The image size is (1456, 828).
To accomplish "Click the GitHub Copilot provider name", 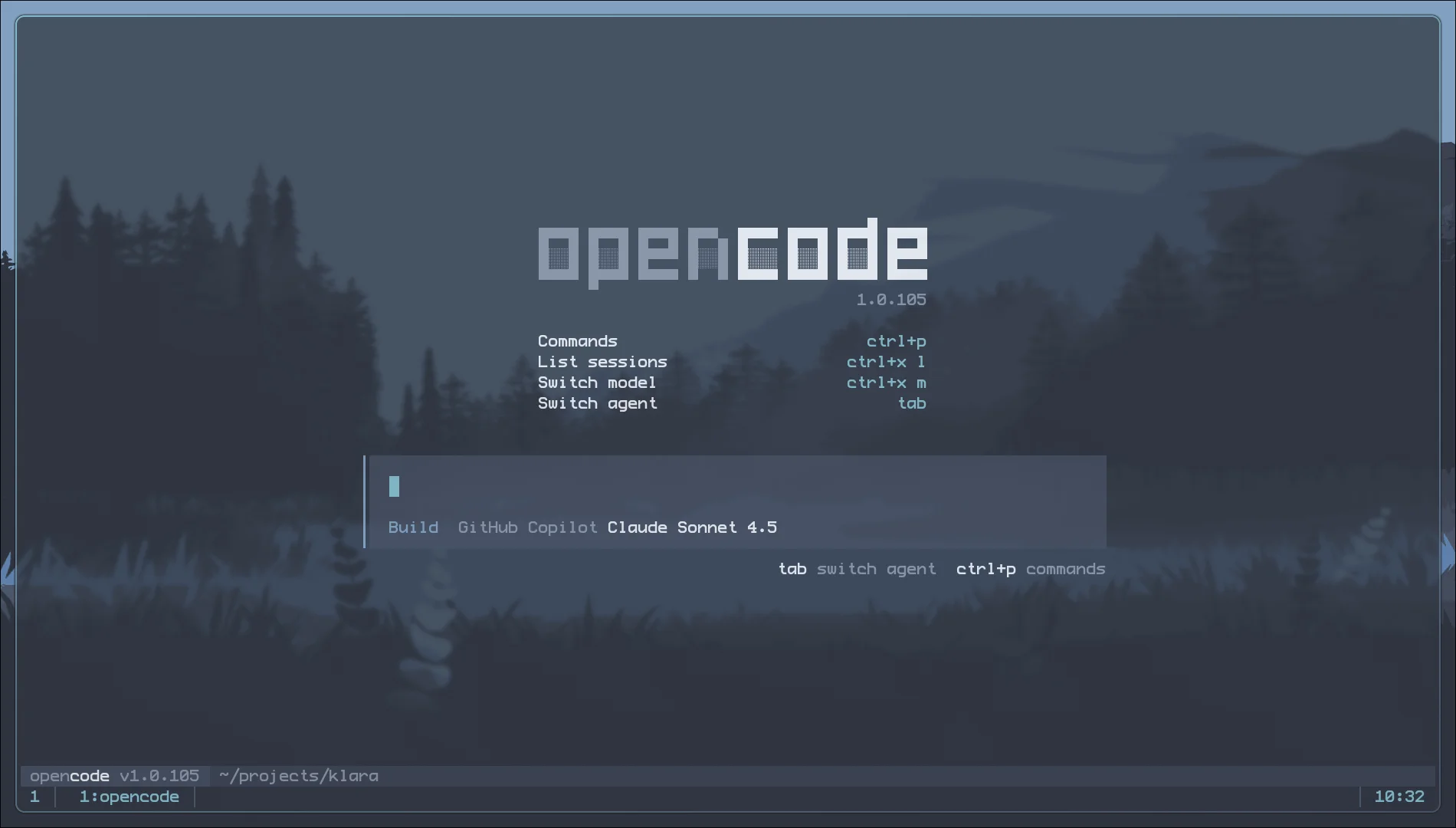I will (x=528, y=527).
